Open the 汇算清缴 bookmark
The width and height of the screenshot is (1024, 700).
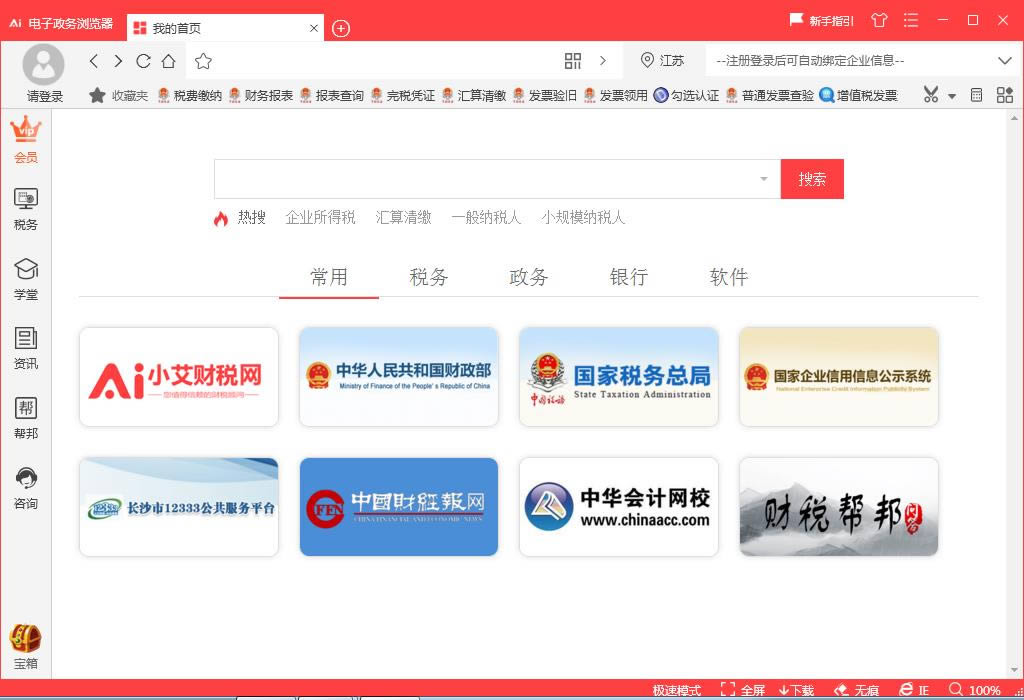474,95
